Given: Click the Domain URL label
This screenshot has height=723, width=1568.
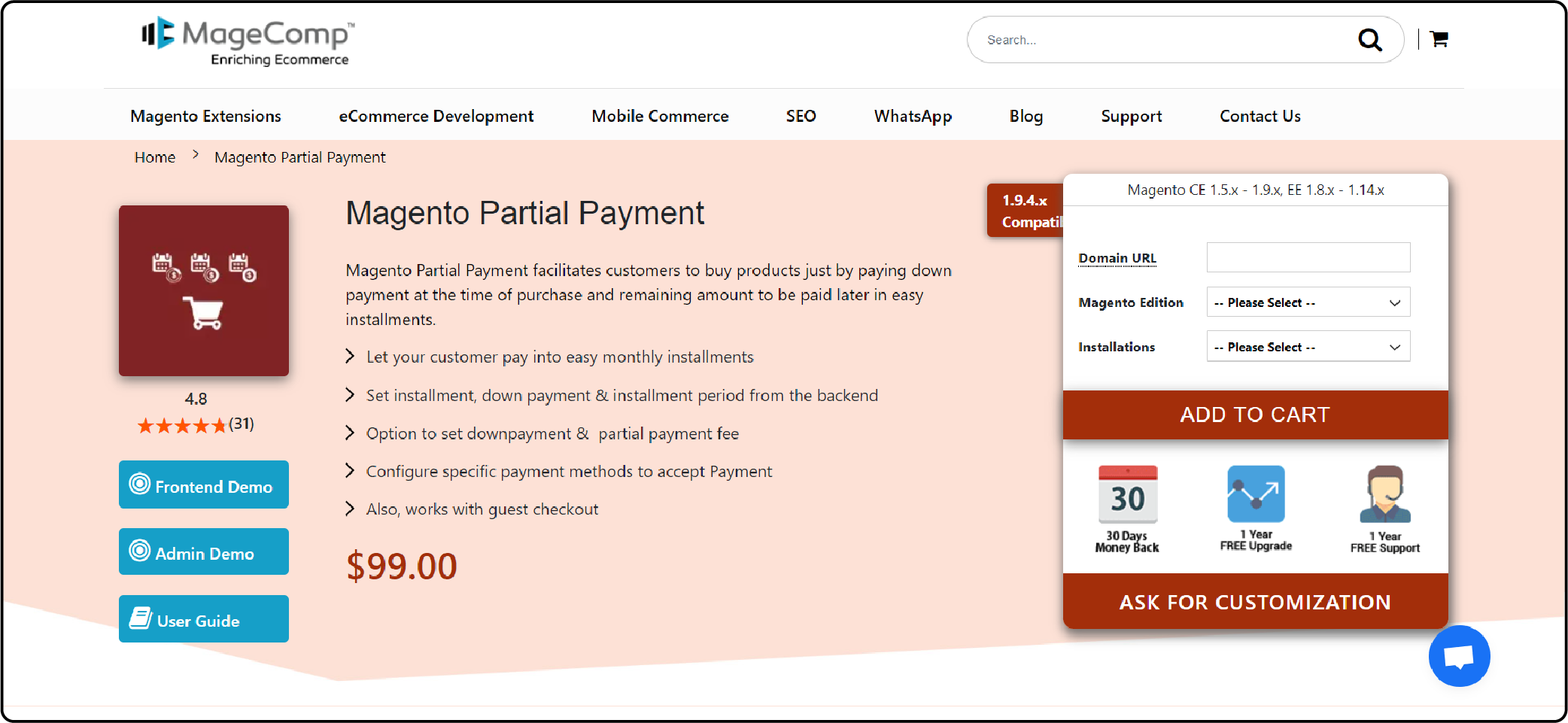Looking at the screenshot, I should tap(1117, 258).
